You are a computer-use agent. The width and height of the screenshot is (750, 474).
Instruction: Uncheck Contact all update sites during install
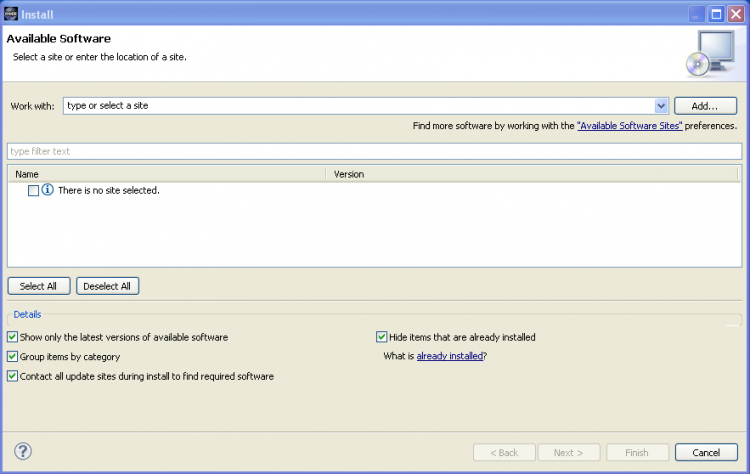(13, 376)
